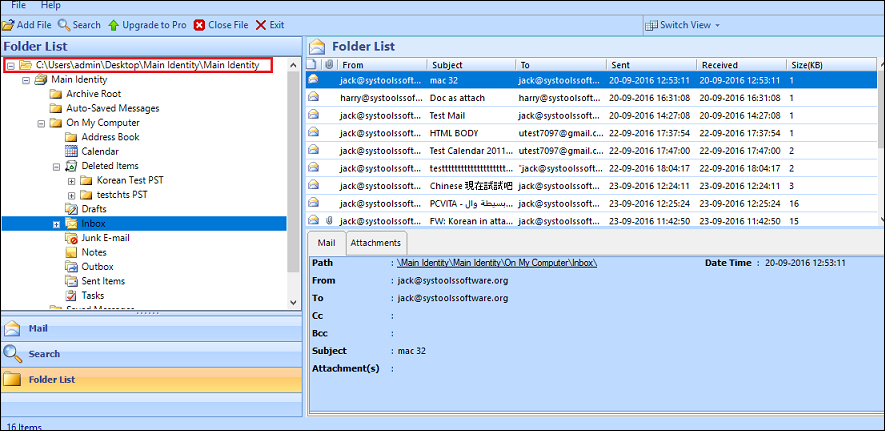Click the Search toolbar button

point(79,25)
